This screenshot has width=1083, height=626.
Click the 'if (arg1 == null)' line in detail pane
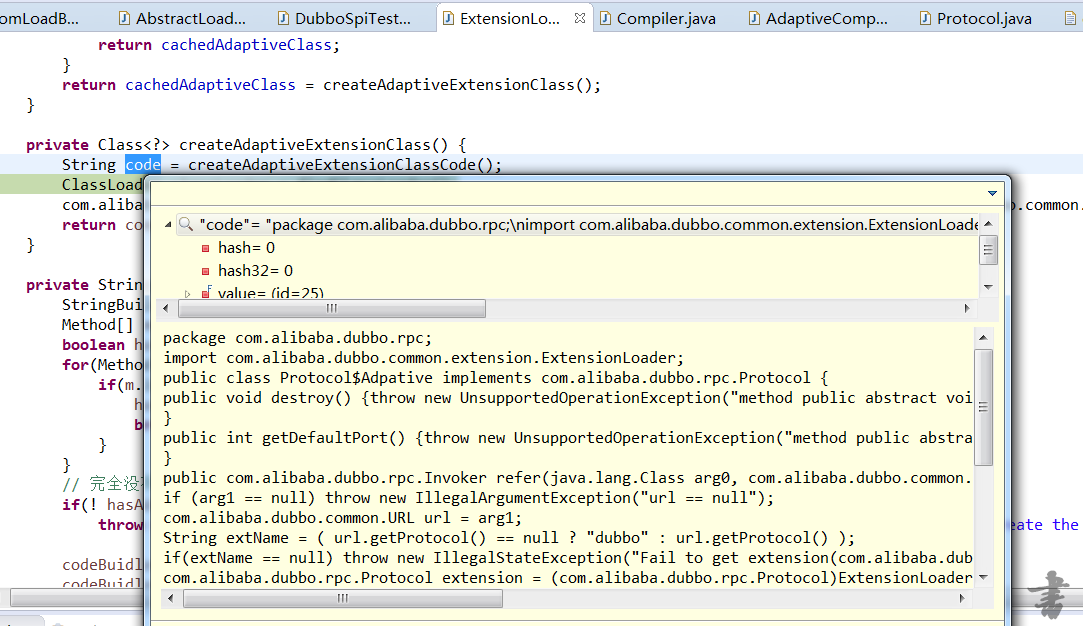tap(468, 498)
